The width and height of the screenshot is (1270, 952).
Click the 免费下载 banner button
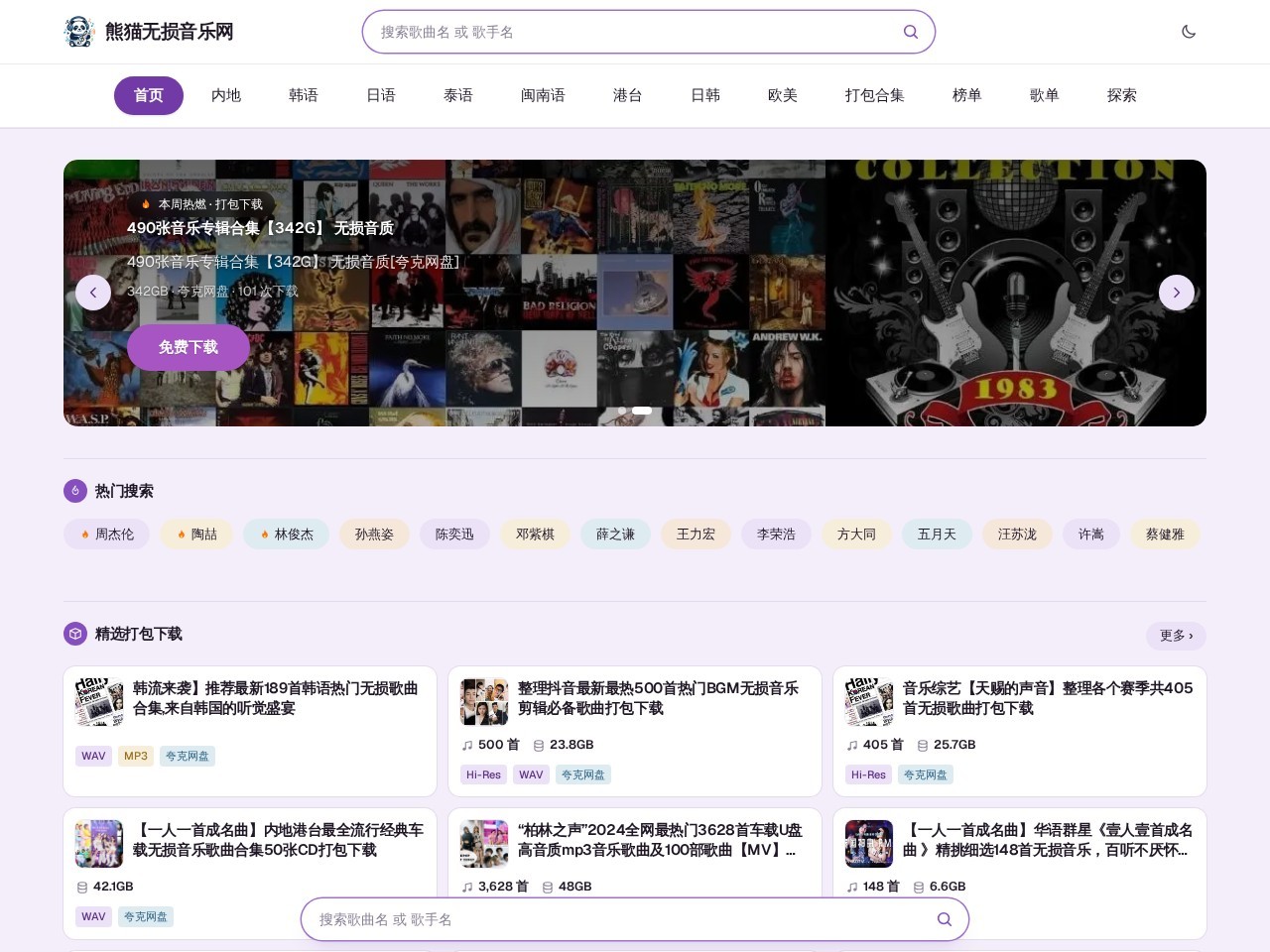pyautogui.click(x=189, y=347)
